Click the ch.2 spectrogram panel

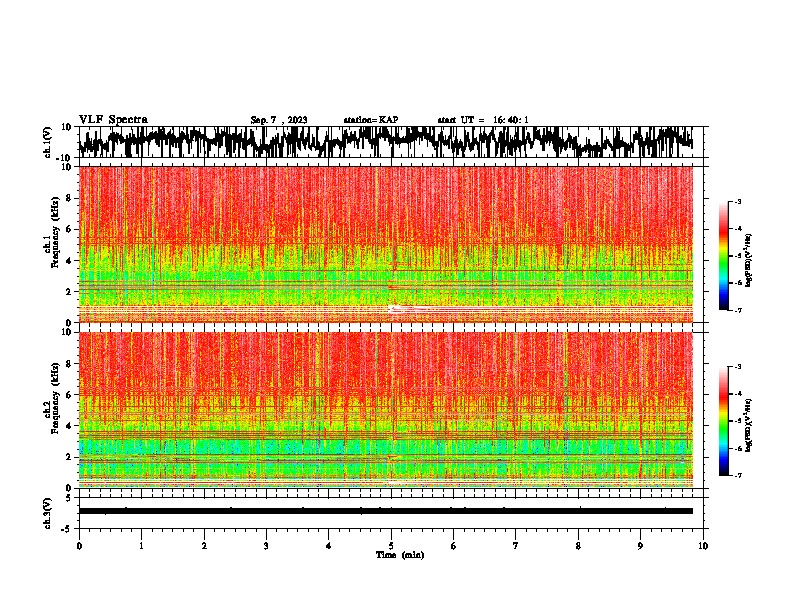coord(386,410)
